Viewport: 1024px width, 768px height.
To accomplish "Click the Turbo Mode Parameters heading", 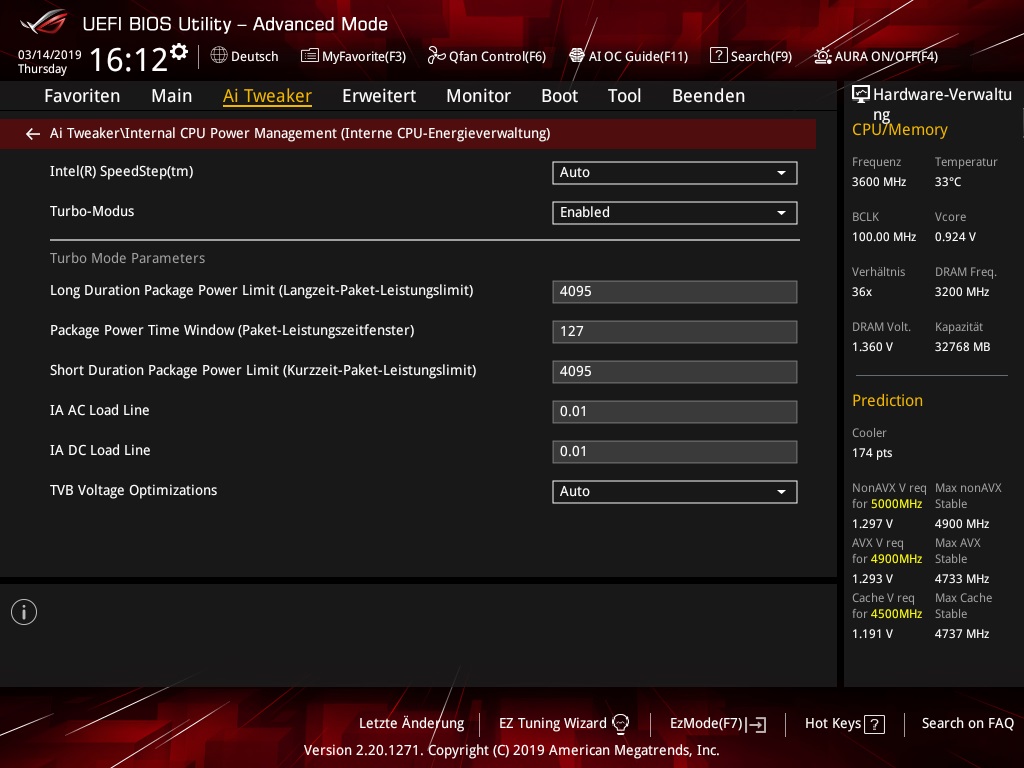I will click(127, 259).
